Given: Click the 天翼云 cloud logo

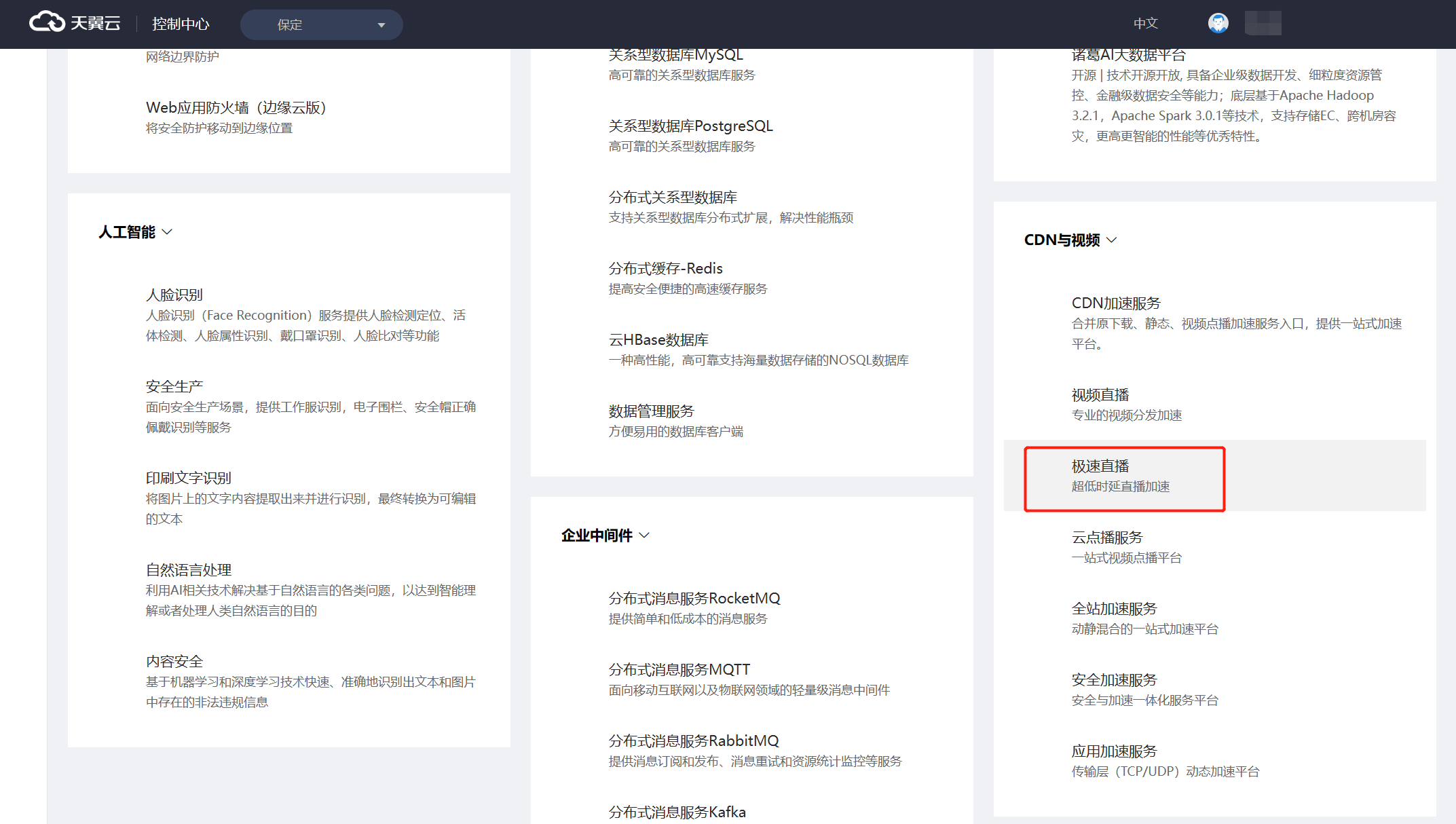Looking at the screenshot, I should (75, 23).
